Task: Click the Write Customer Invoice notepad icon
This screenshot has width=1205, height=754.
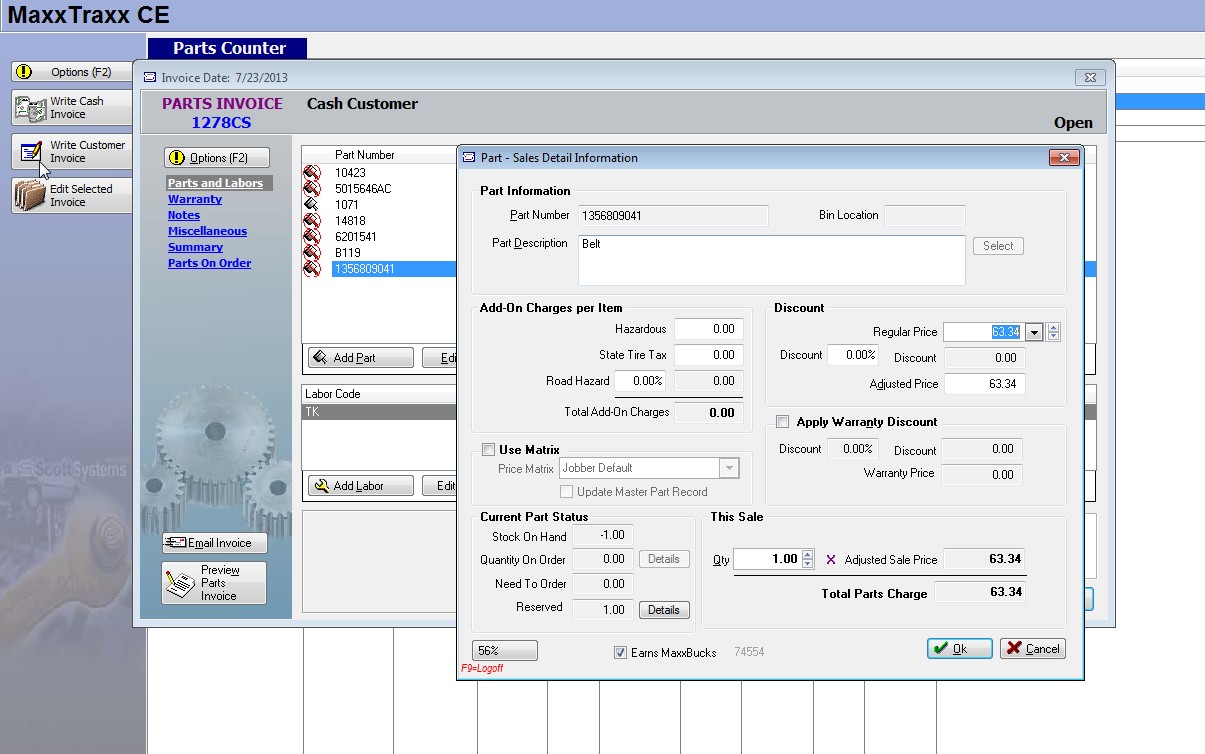Action: pos(31,152)
